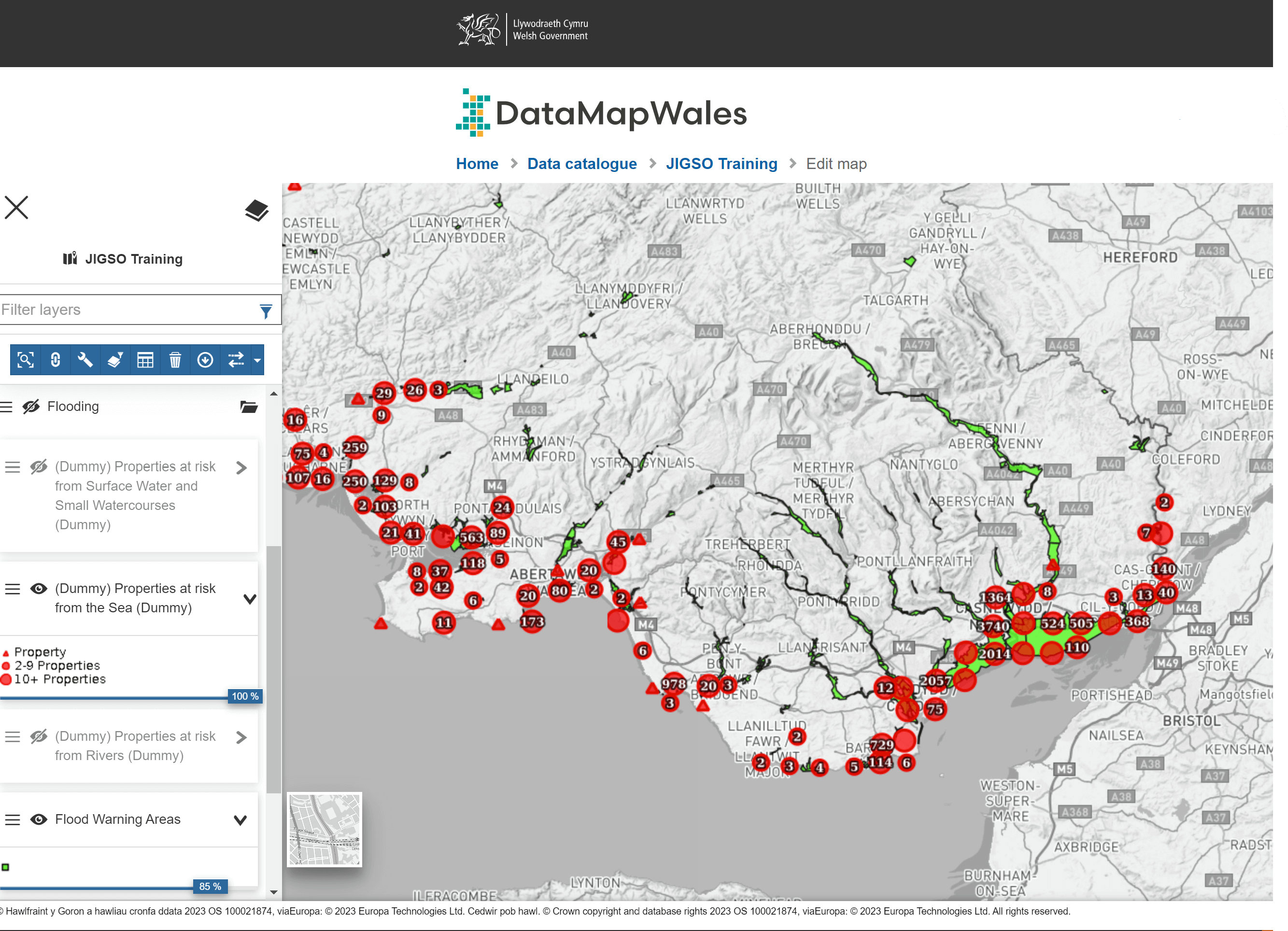Click the Zoom to layer extent tool

26,360
